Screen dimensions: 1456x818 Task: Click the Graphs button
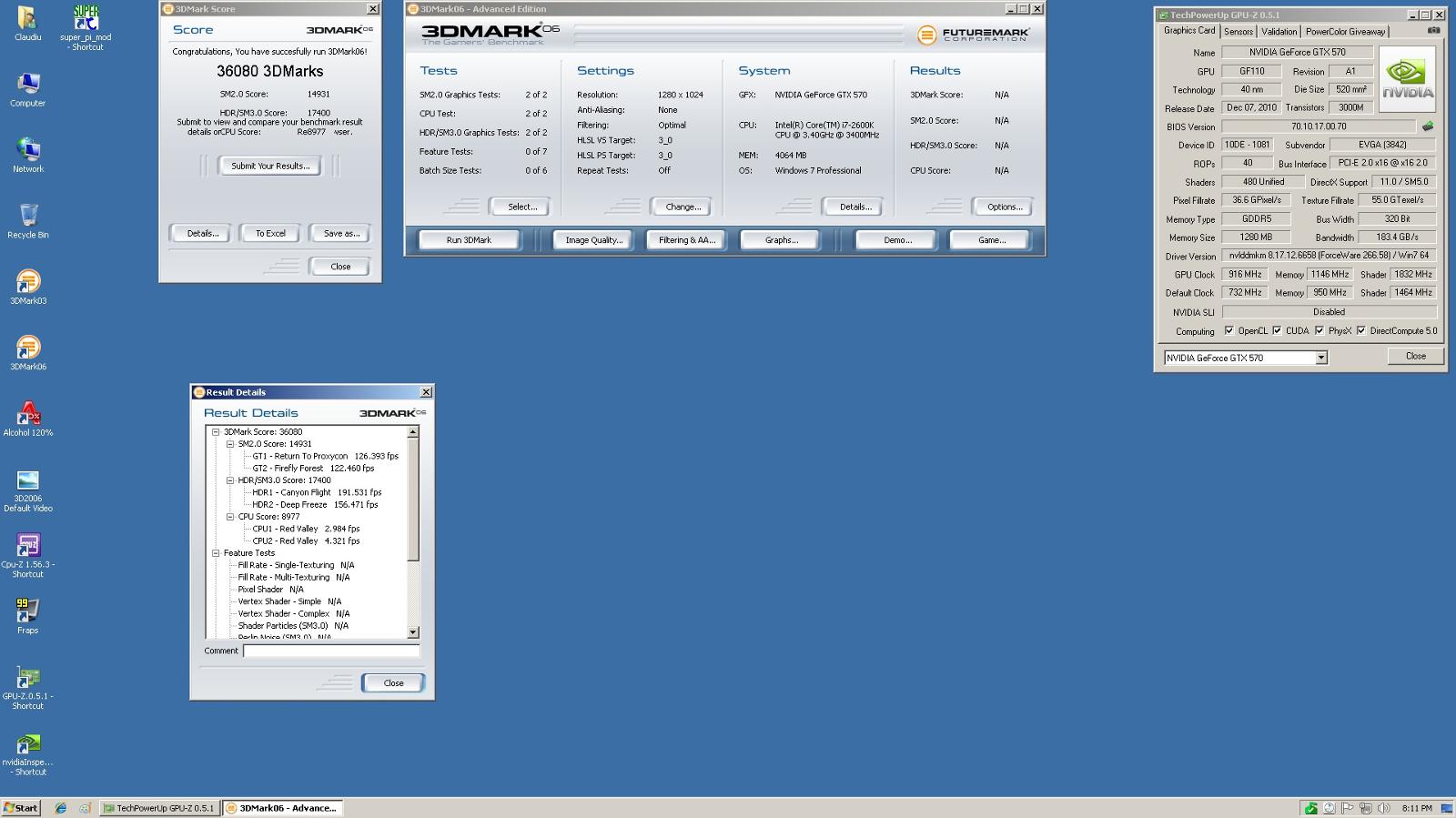pos(781,240)
